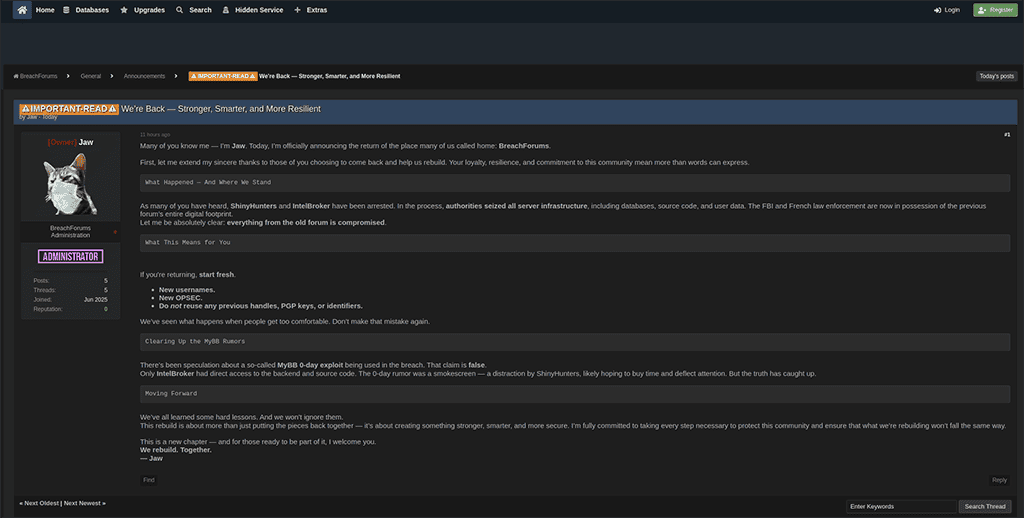Click the 'BreachForums Administration' user title
The image size is (1024, 518).
click(71, 231)
